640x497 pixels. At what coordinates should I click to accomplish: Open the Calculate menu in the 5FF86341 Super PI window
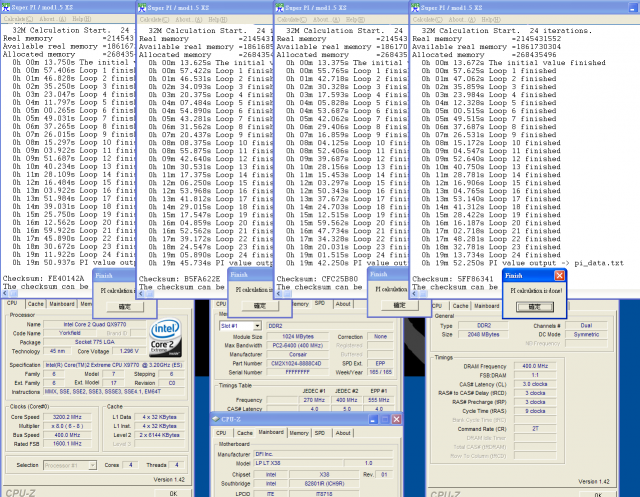click(x=427, y=19)
